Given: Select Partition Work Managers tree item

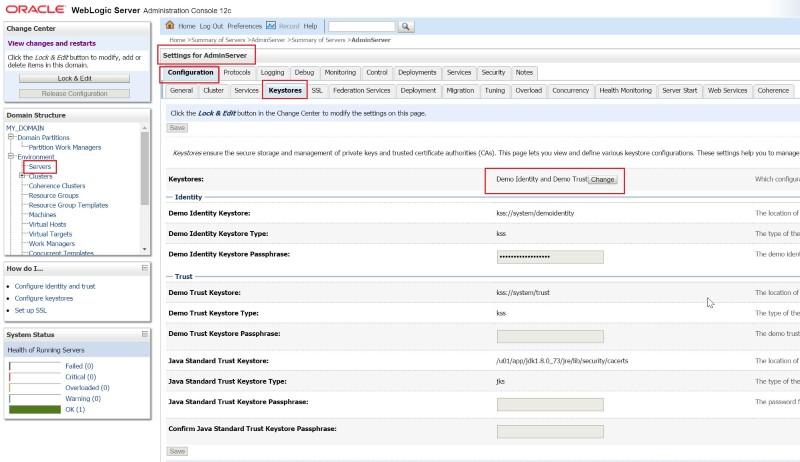Looking at the screenshot, I should (x=65, y=147).
